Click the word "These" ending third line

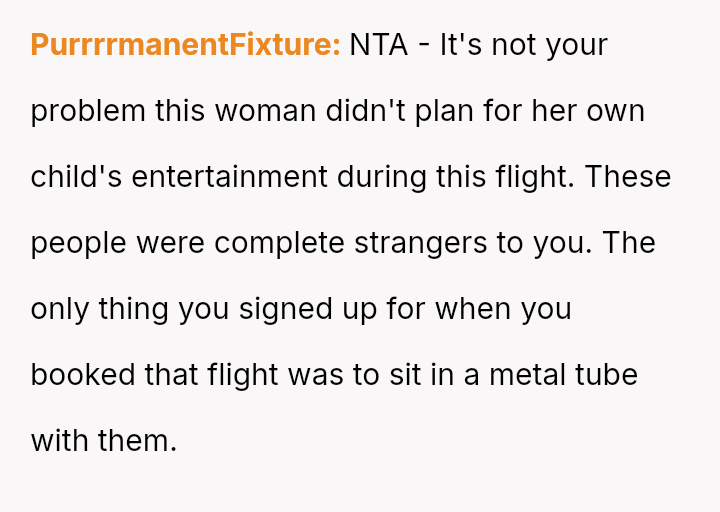(629, 177)
